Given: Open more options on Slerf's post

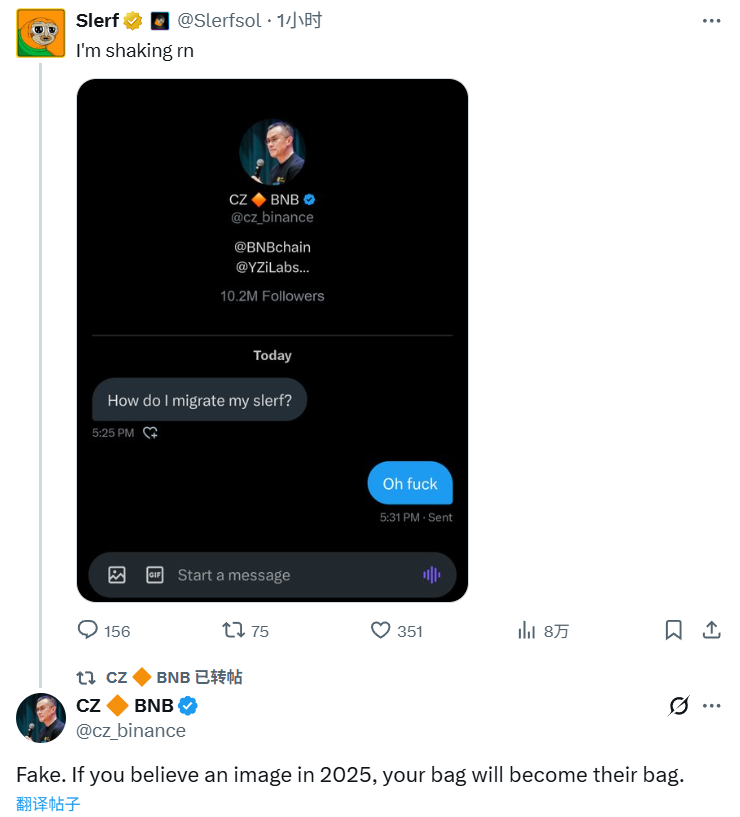Looking at the screenshot, I should [711, 20].
